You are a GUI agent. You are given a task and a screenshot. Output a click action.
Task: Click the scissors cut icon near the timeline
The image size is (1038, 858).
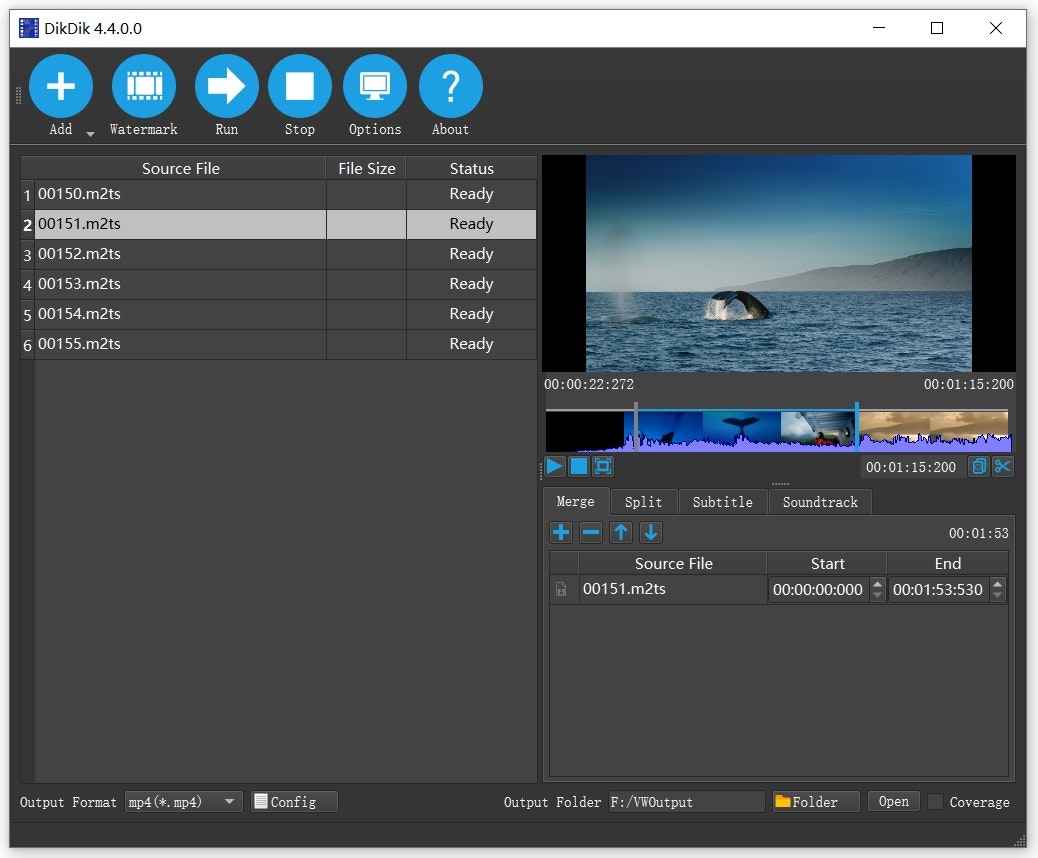pyautogui.click(x=1002, y=466)
